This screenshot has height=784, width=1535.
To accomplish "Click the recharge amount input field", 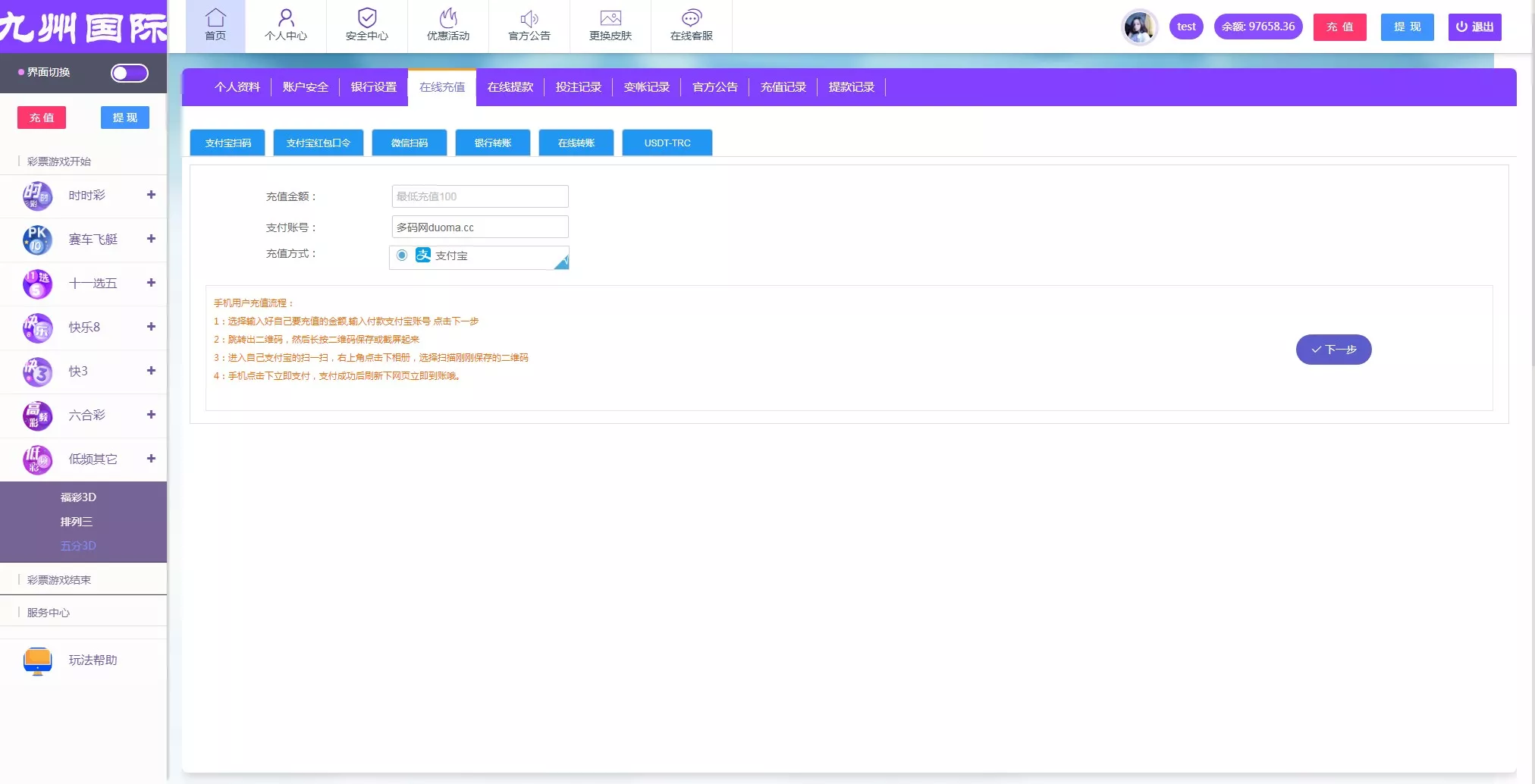I will tap(480, 196).
